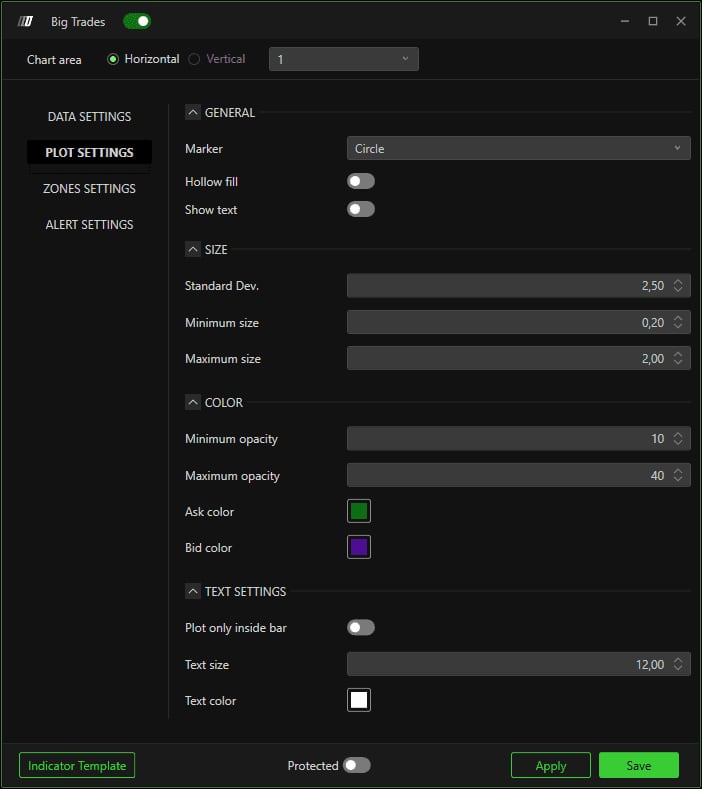Minimize the Big Trades settings window
This screenshot has width=702, height=789.
pos(625,21)
